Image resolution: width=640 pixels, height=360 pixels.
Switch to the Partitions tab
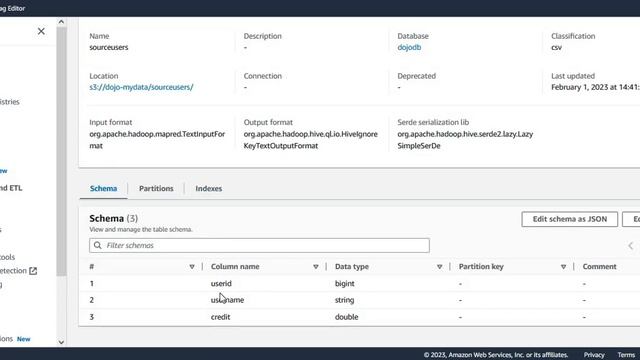156,189
